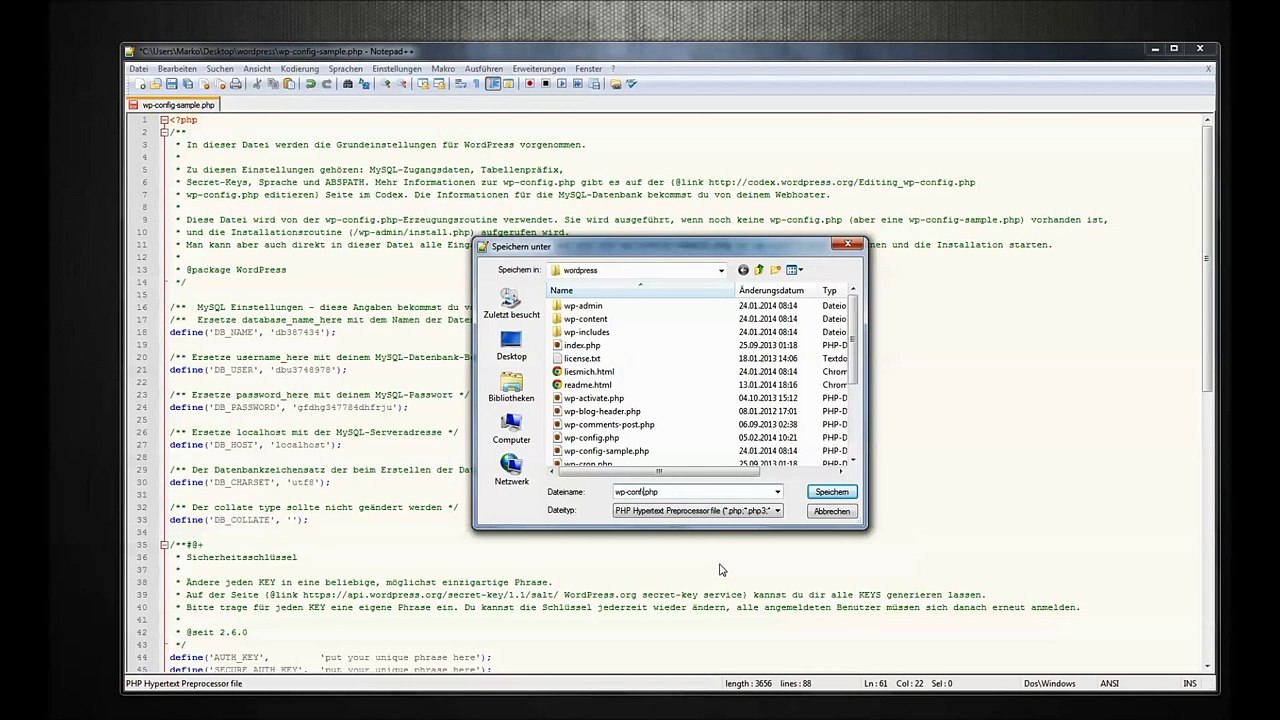Click the Zoom Out toolbar icon

point(402,84)
